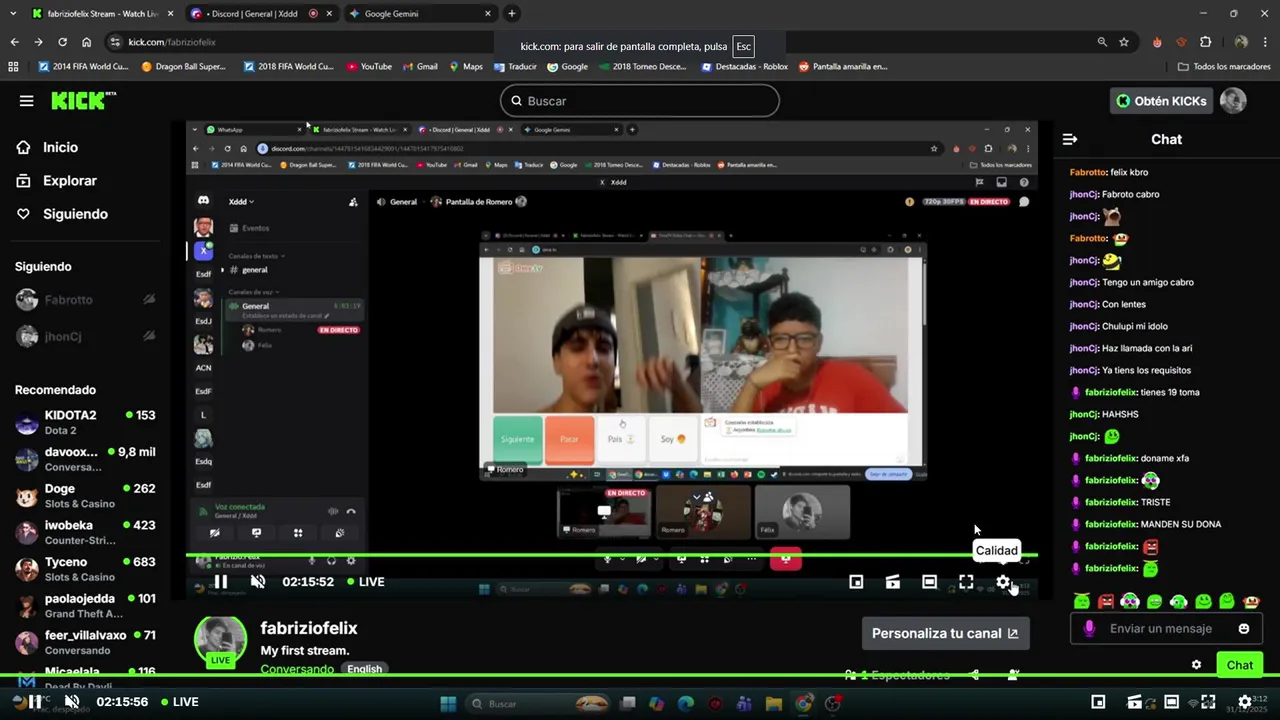Open recommended channel Tyceno
The image size is (1280, 720).
(x=85, y=569)
